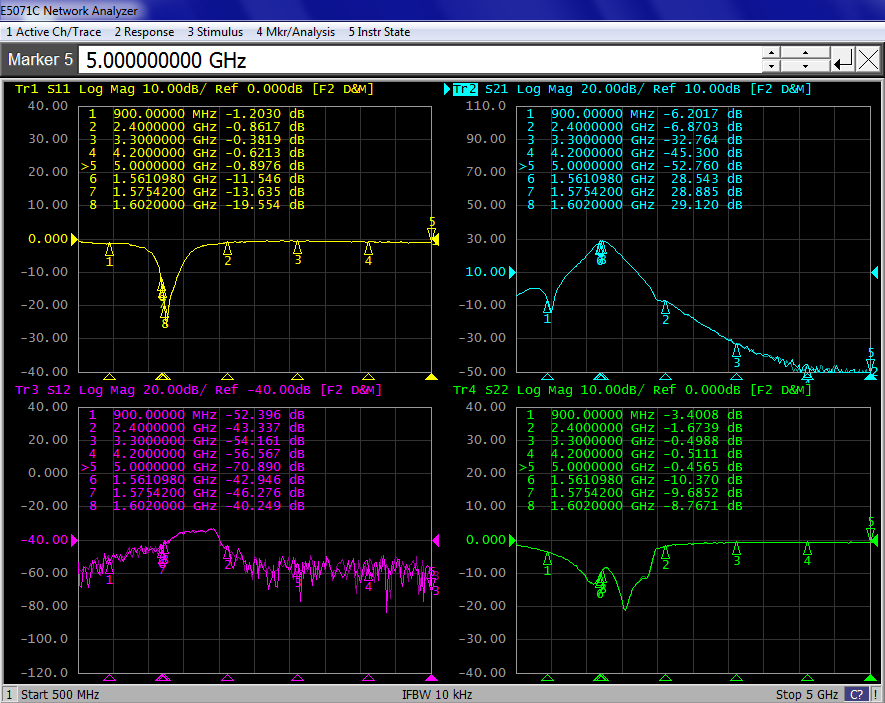Open the 3 Stimulus menu
Screen dimensions: 885x703
215,32
